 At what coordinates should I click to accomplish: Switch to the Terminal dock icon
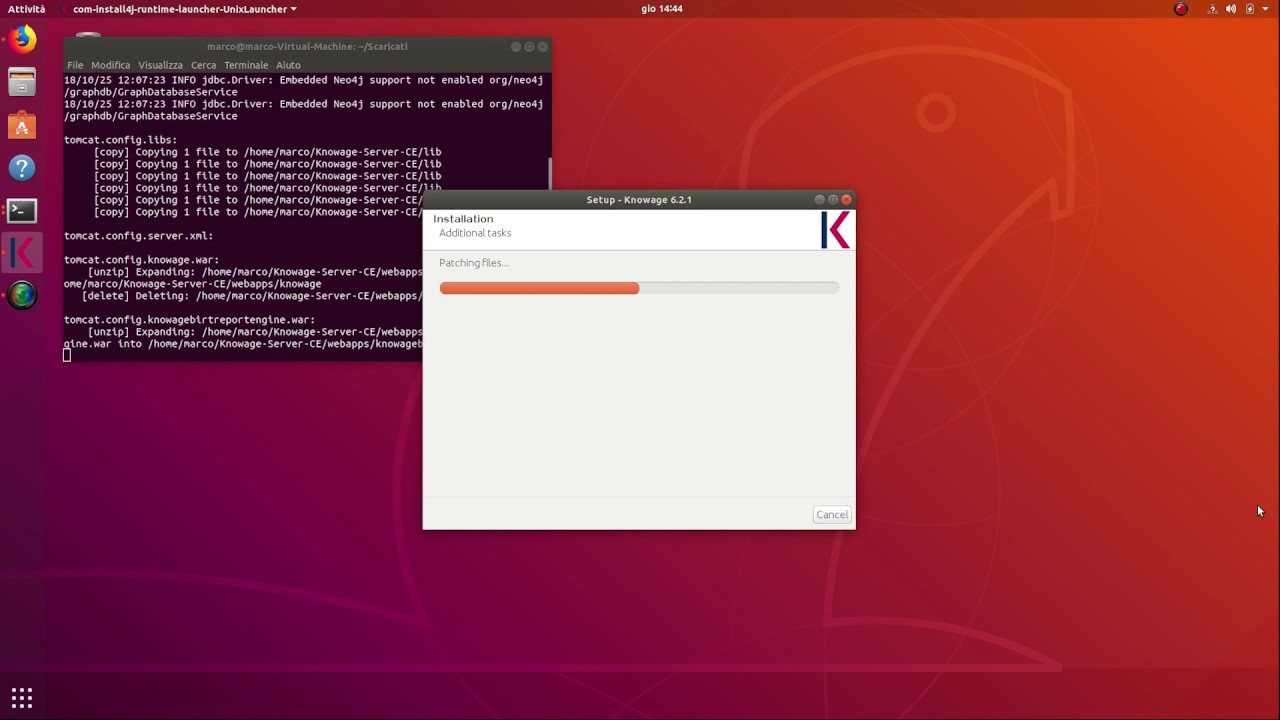[22, 210]
